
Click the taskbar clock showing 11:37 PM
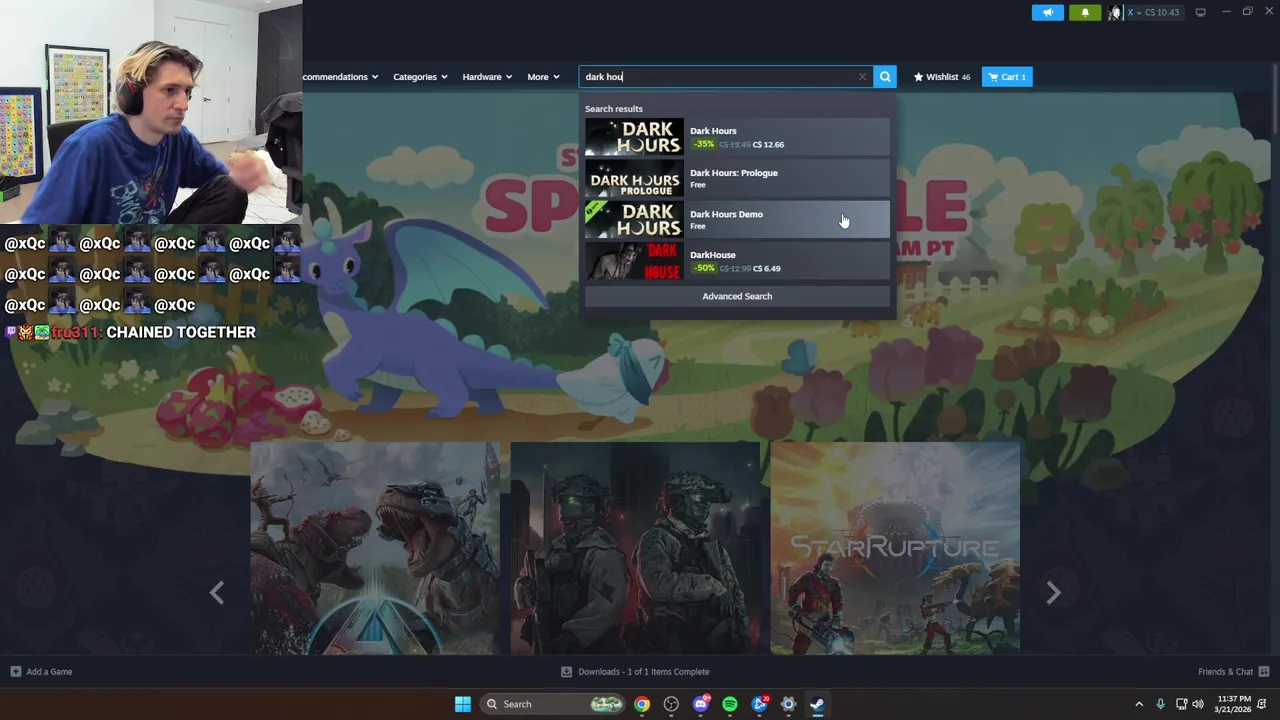pyautogui.click(x=1233, y=704)
